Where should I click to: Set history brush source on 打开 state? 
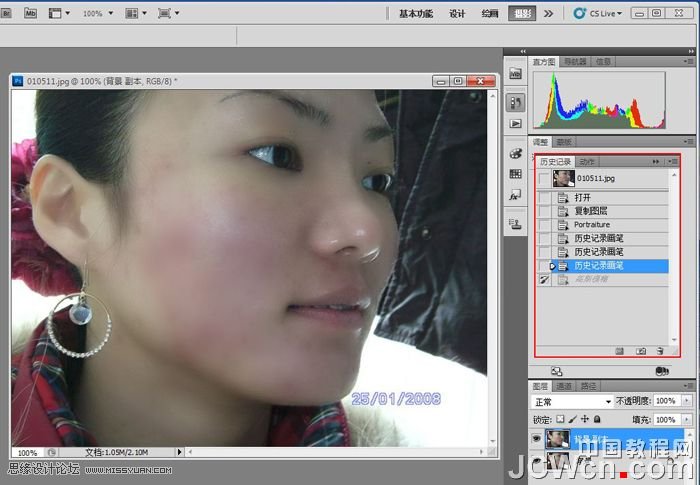point(544,197)
